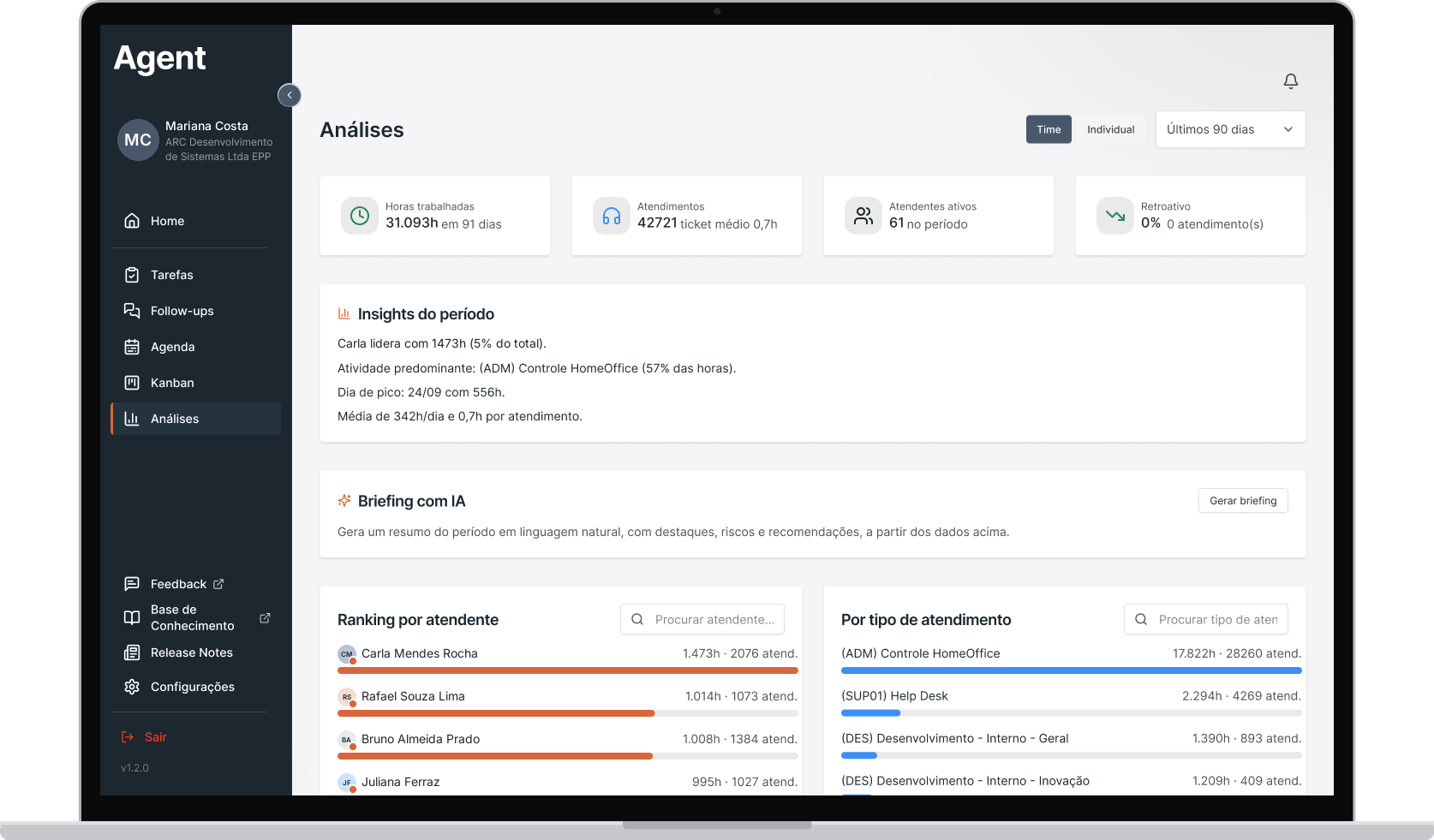Click the (SUP01) Help Desk blue progress bar
Viewport: 1434px width, 840px height.
870,713
